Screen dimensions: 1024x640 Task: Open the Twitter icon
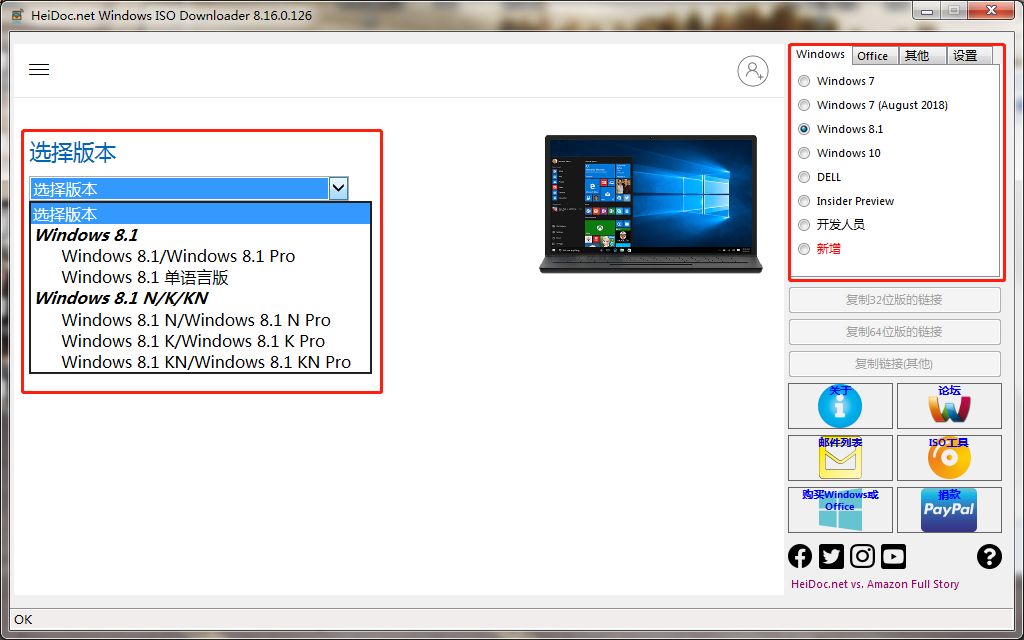tap(831, 556)
